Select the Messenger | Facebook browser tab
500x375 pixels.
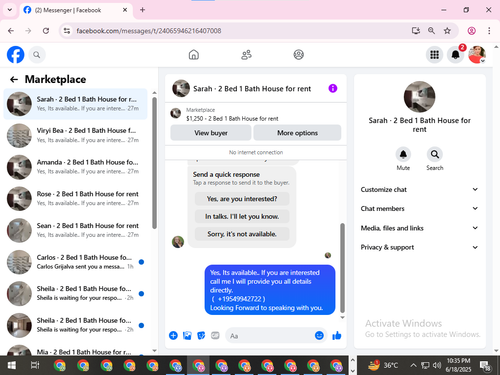pyautogui.click(x=76, y=10)
